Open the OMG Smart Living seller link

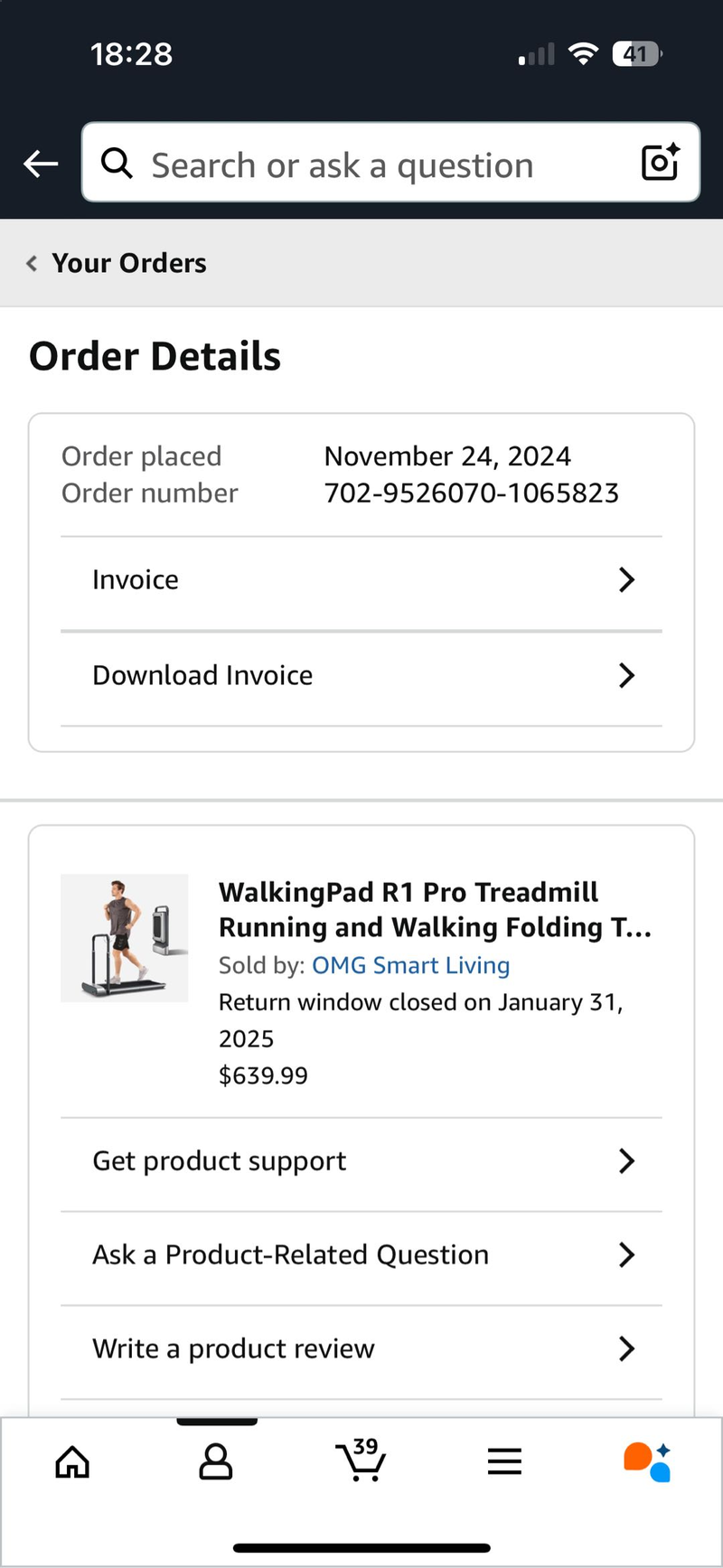pos(410,965)
